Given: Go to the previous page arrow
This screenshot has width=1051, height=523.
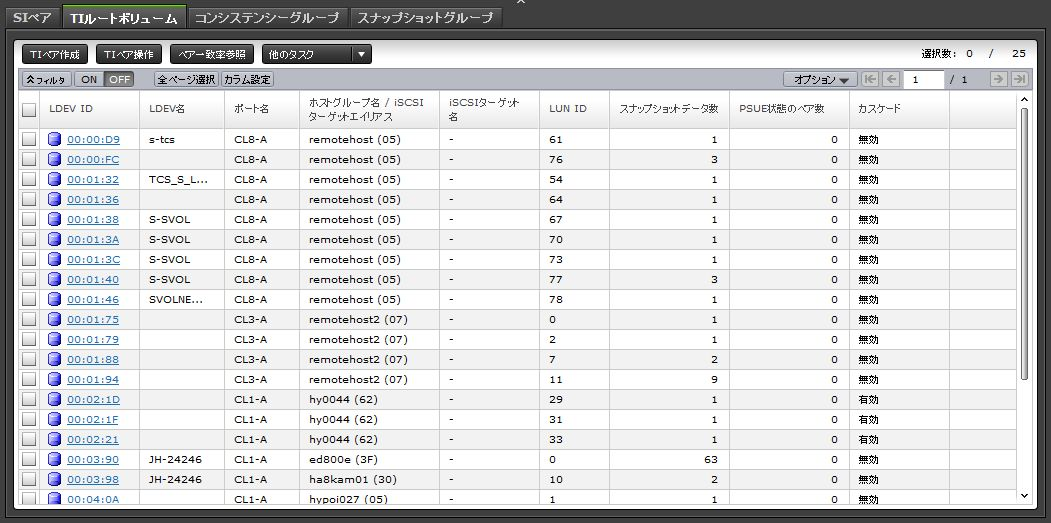Looking at the screenshot, I should [891, 79].
